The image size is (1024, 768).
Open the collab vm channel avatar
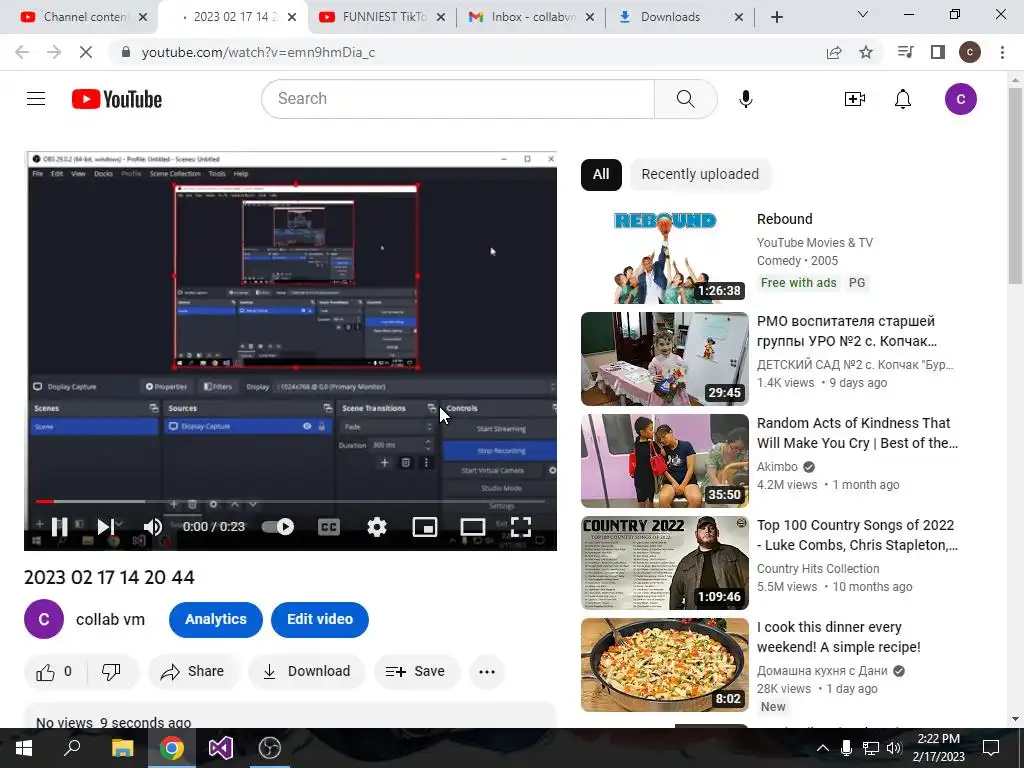click(44, 619)
